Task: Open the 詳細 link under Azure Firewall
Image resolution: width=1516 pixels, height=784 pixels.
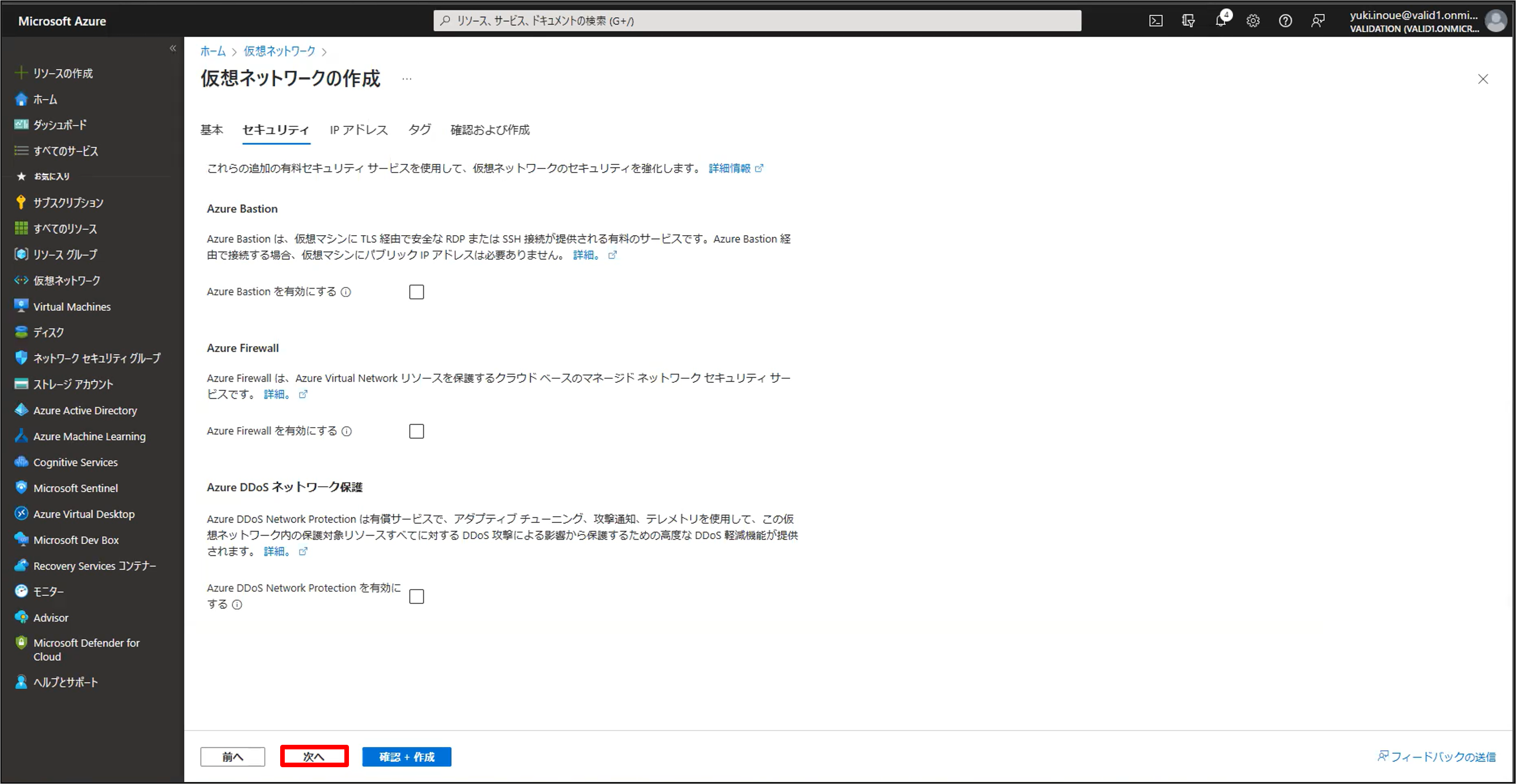Action: 285,394
